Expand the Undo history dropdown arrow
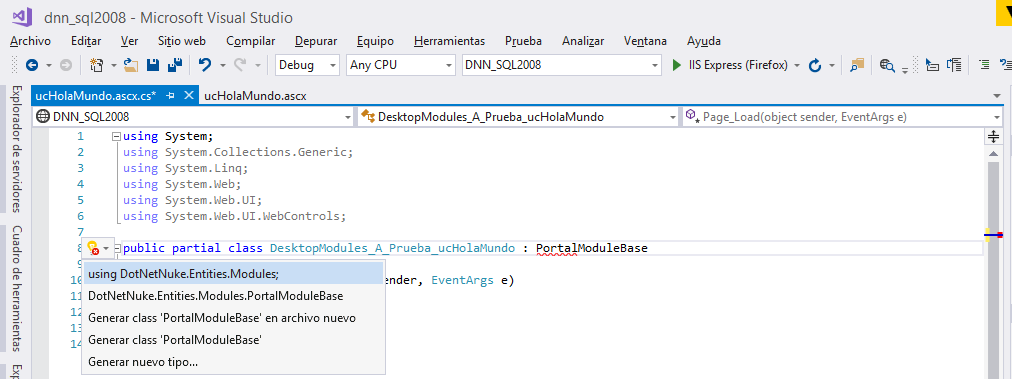 coord(223,65)
